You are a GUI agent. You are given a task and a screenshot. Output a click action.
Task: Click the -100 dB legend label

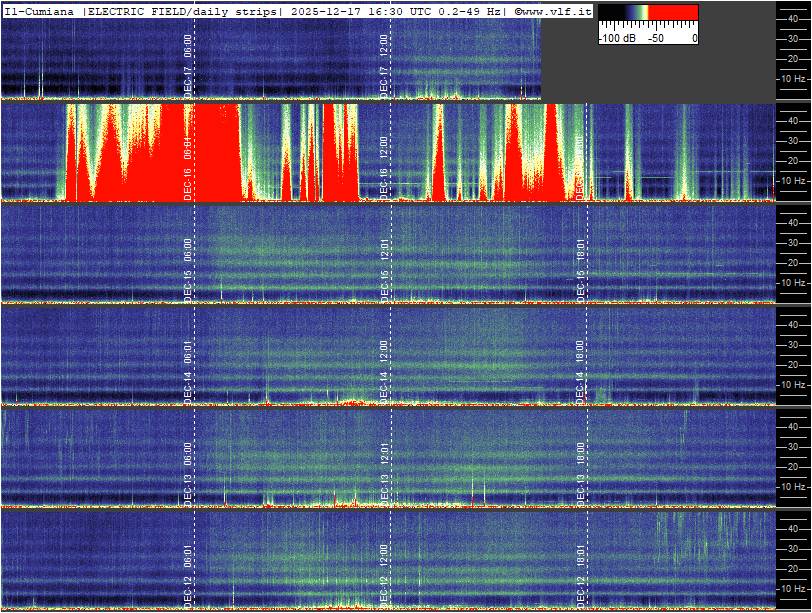pyautogui.click(x=617, y=38)
